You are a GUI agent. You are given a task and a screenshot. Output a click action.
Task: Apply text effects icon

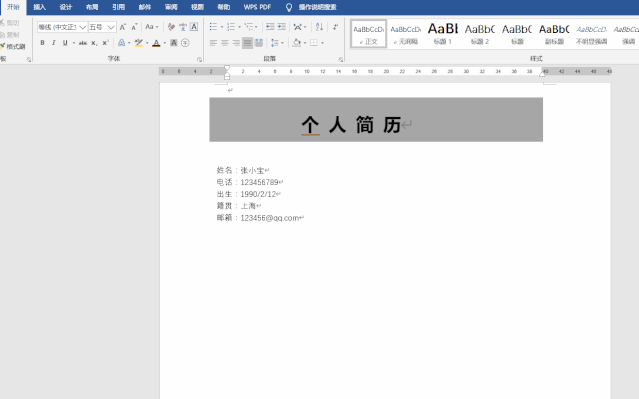[x=121, y=43]
